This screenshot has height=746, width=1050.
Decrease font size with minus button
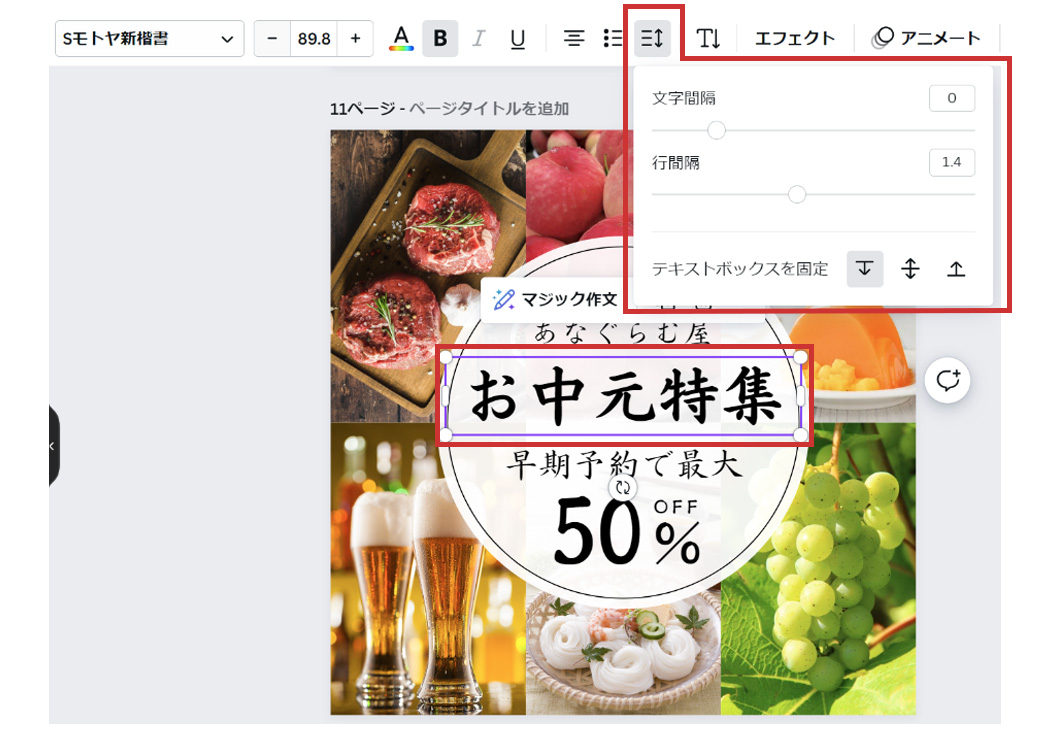[x=272, y=39]
